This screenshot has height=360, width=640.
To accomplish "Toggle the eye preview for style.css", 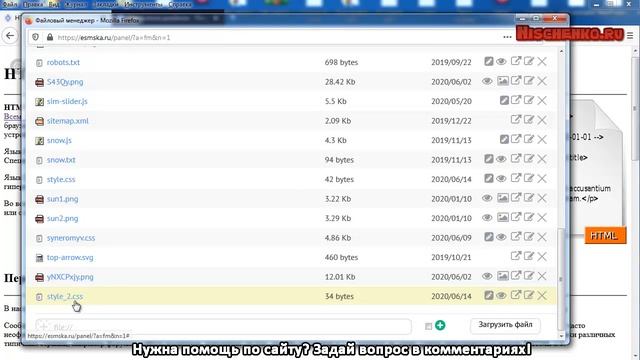I will [x=501, y=178].
